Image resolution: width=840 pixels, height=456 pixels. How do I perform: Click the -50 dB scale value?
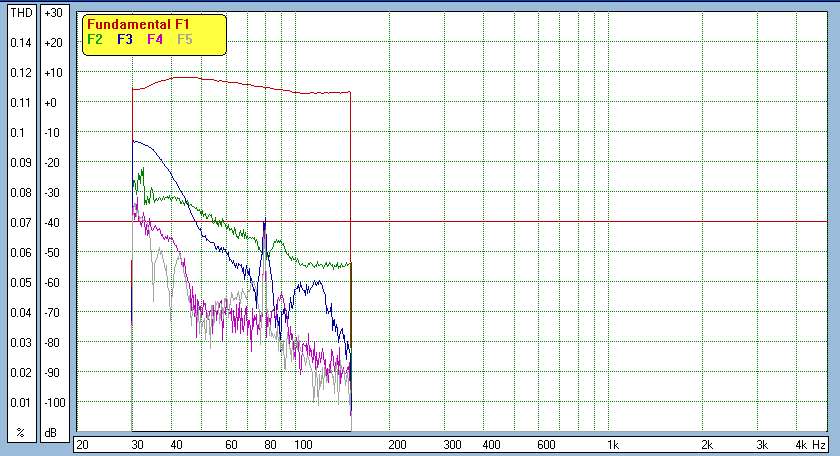click(x=52, y=253)
